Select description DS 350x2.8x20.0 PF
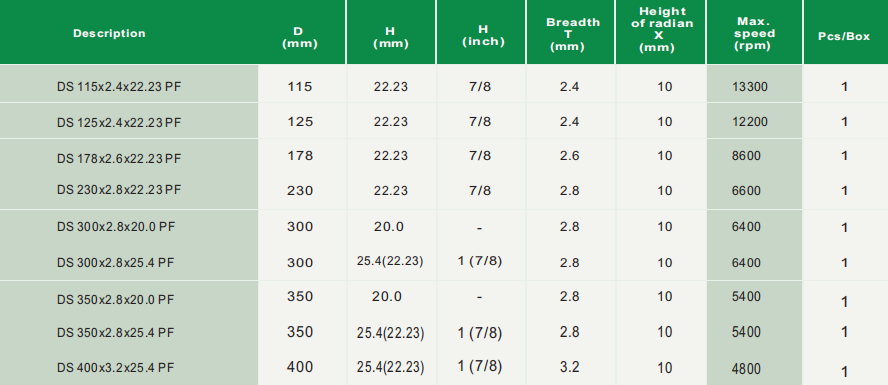 click(x=116, y=300)
